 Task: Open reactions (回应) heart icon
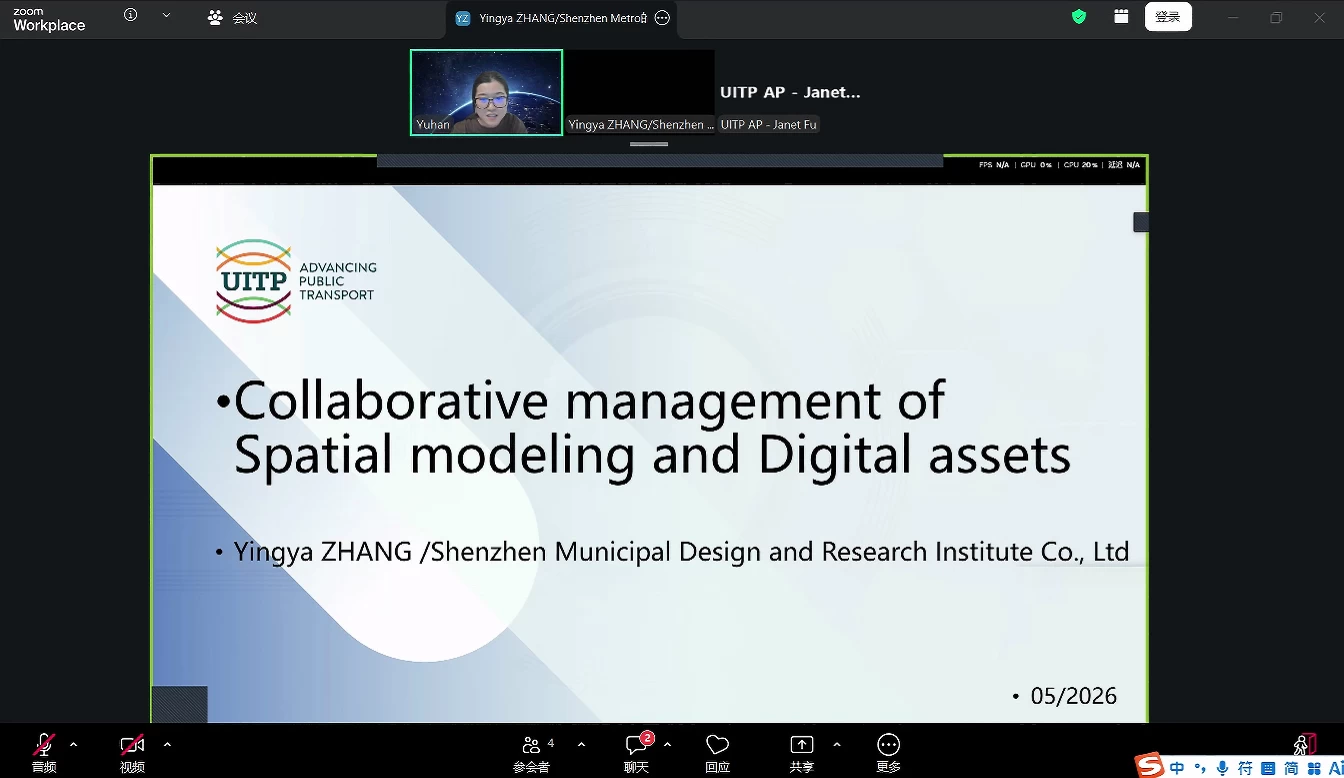(x=717, y=751)
